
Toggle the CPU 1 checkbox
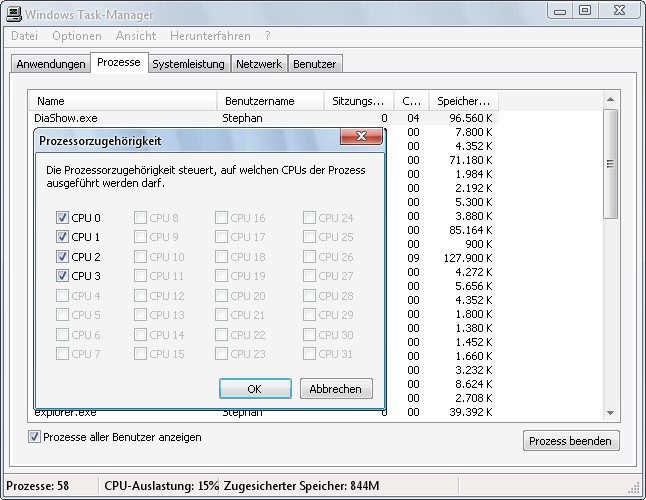[63, 237]
